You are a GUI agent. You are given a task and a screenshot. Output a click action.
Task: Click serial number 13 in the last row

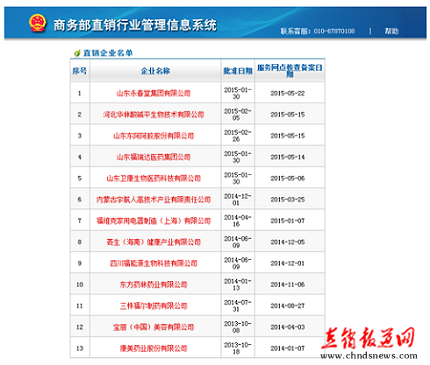(80, 348)
